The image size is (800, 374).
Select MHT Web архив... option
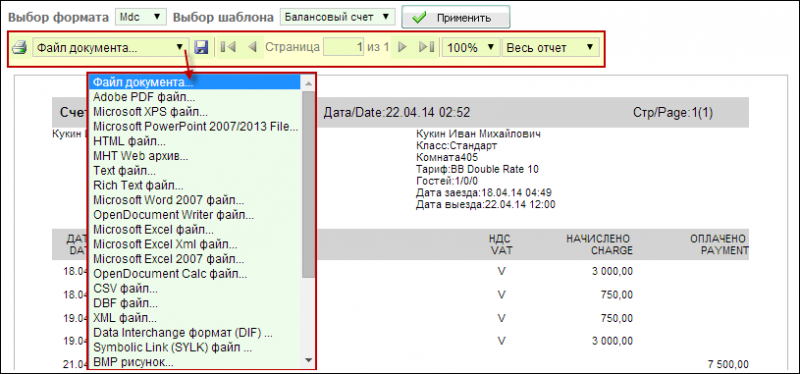point(195,156)
